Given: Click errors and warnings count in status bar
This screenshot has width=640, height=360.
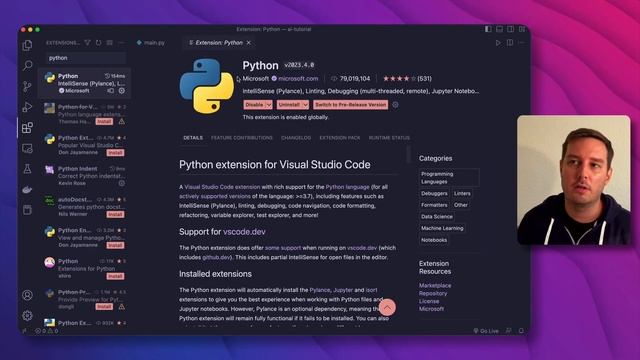Looking at the screenshot, I should 47,331.
